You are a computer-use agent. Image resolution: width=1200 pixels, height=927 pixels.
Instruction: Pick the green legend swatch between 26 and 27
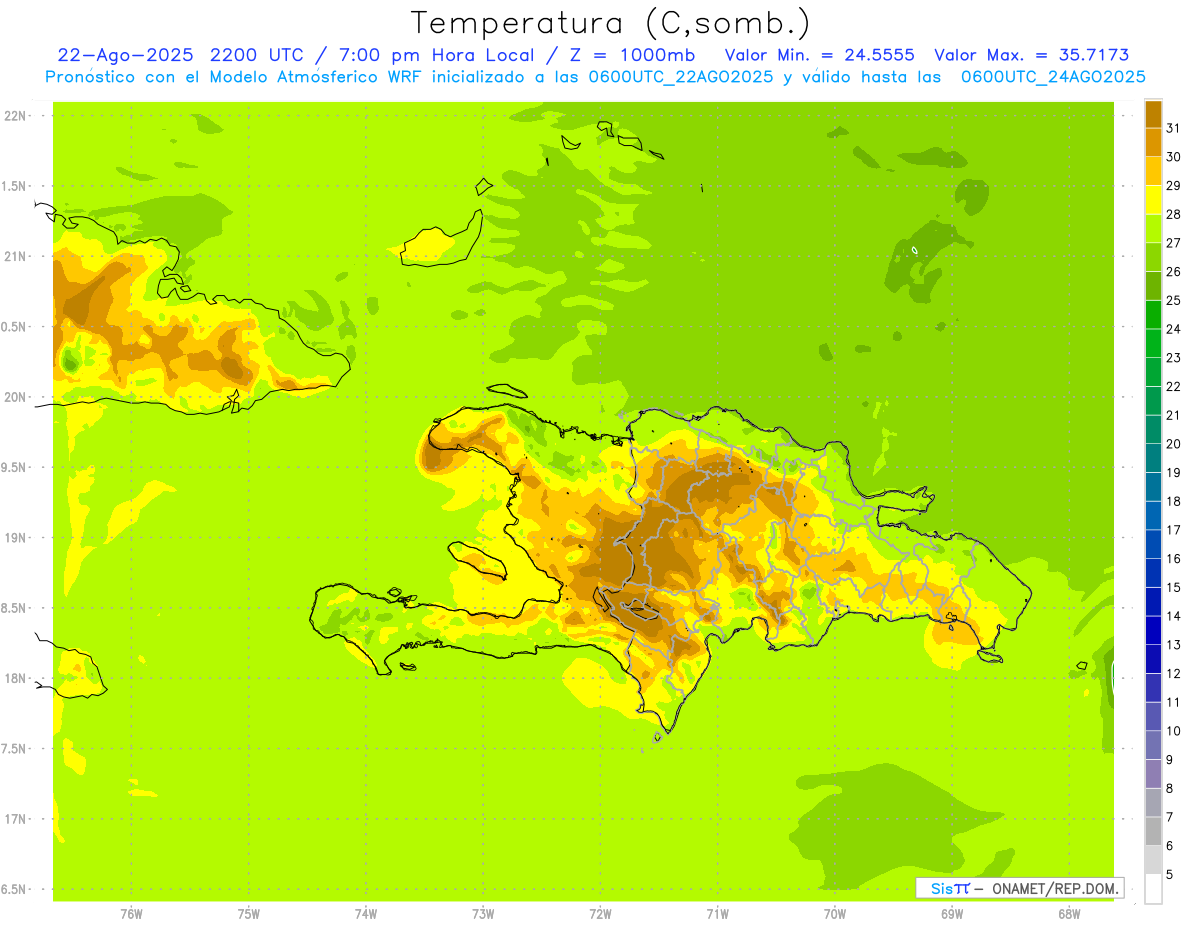coord(1153,257)
